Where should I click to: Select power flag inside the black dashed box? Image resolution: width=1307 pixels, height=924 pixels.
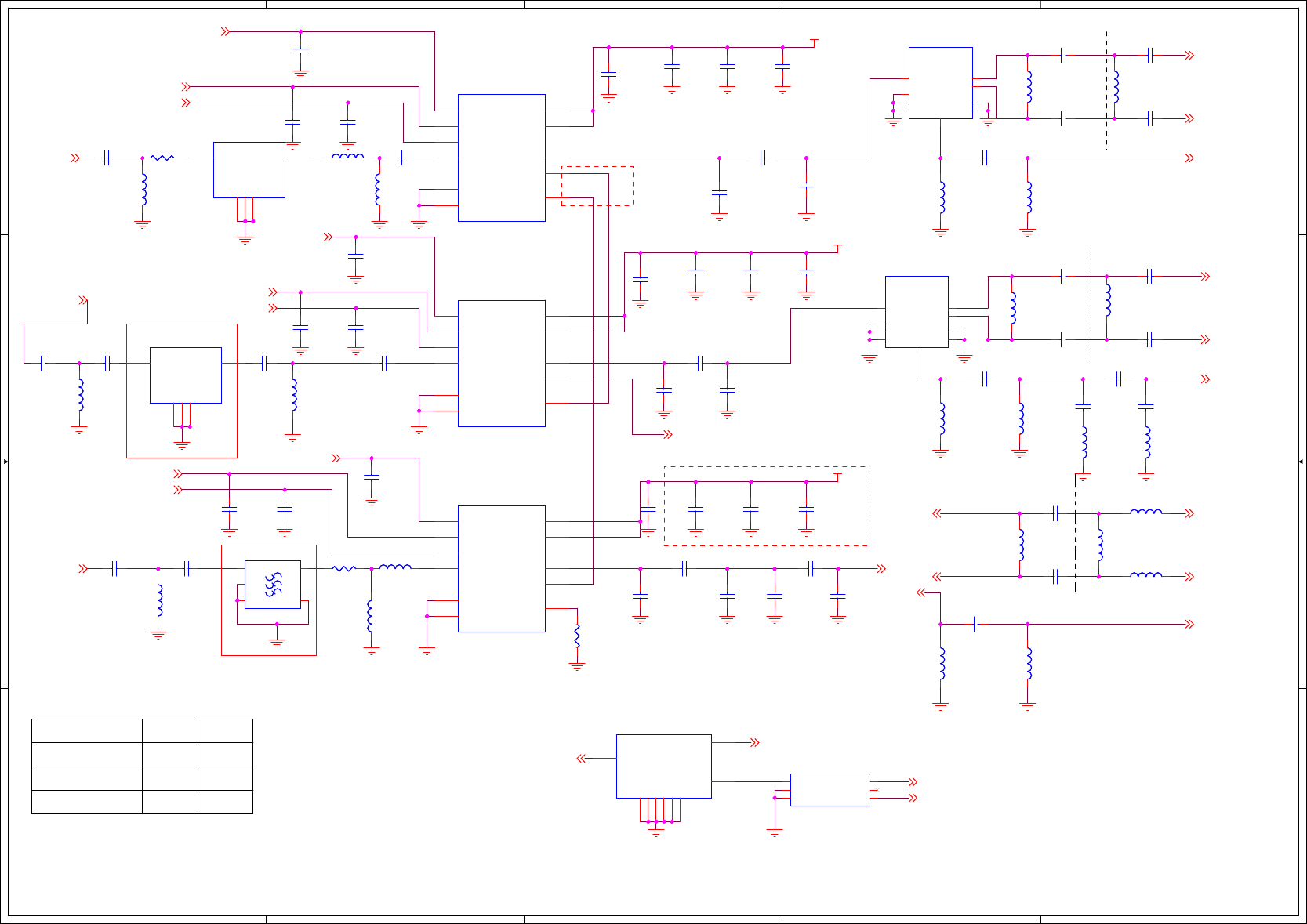(x=838, y=476)
